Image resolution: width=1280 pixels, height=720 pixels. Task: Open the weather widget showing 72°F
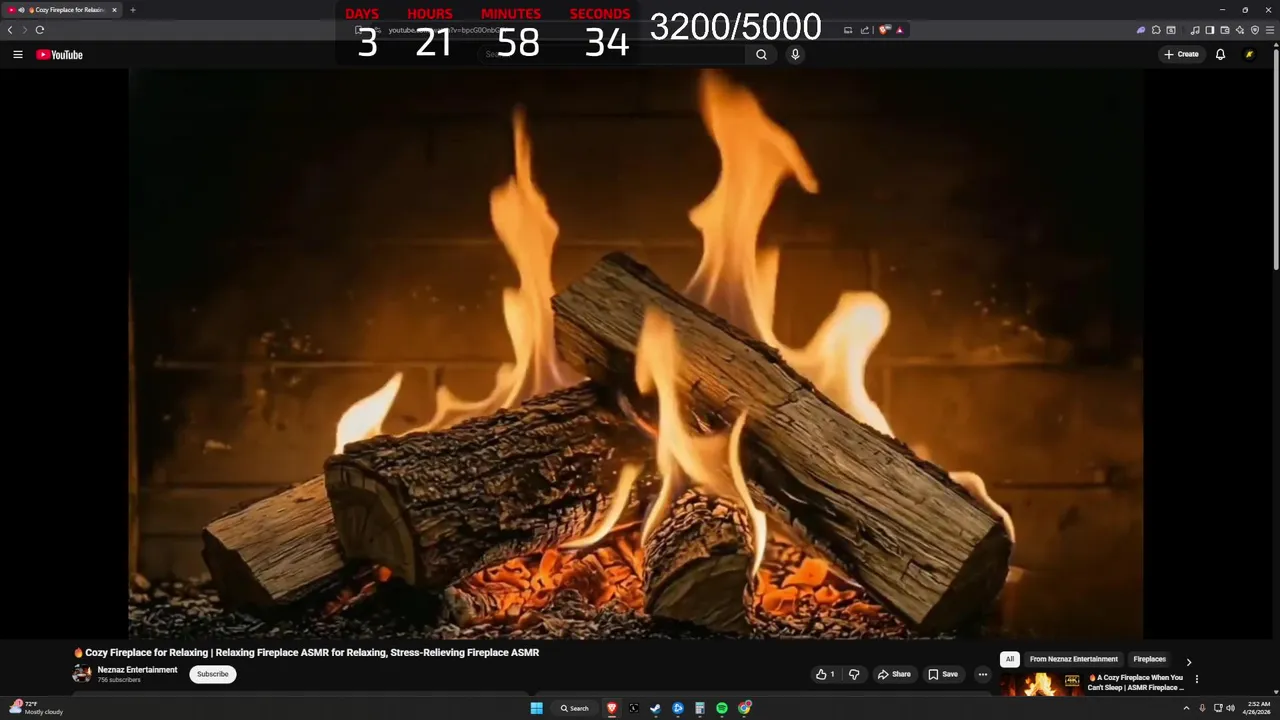[38, 708]
